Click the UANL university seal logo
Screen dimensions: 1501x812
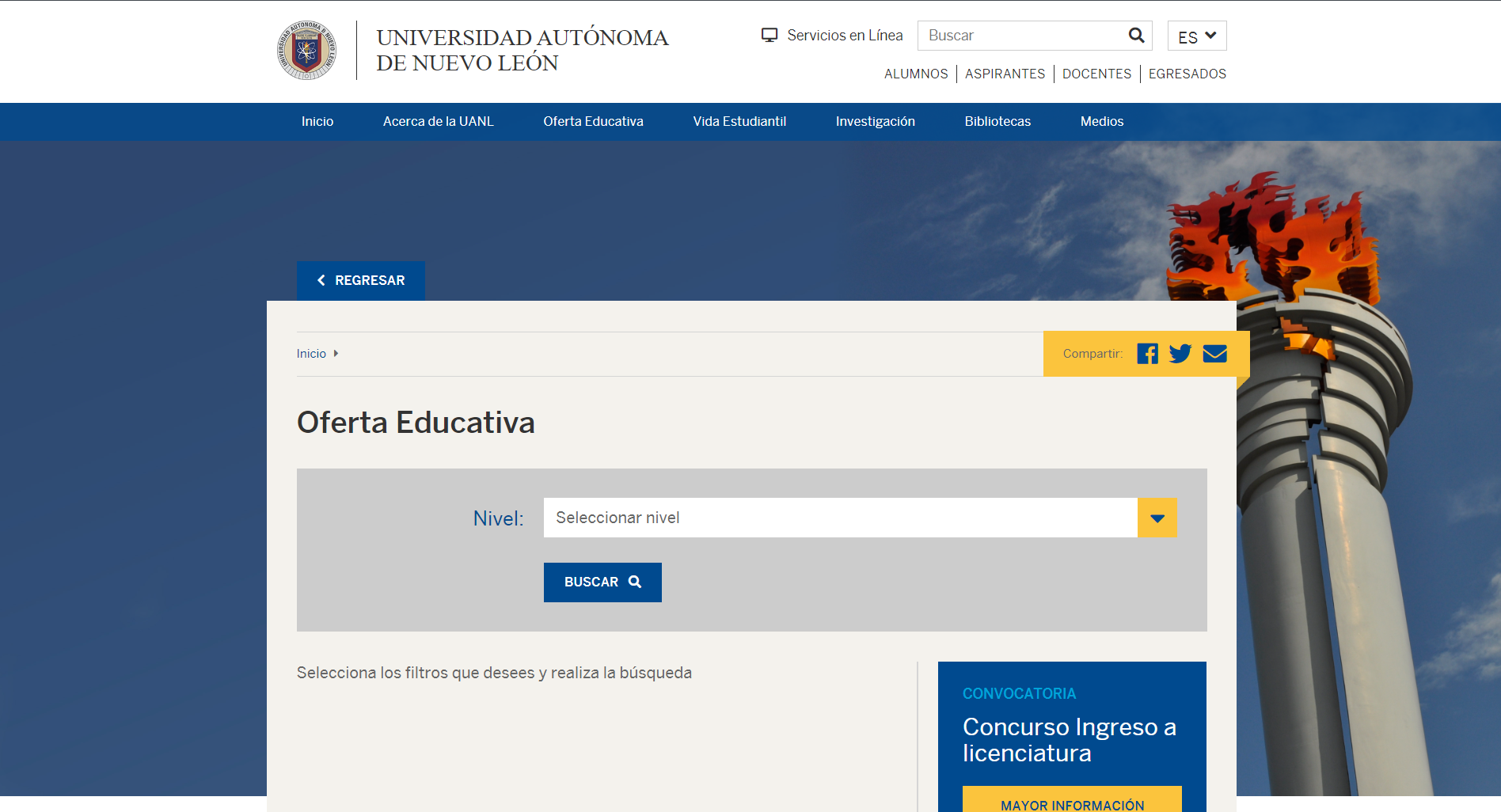coord(306,51)
